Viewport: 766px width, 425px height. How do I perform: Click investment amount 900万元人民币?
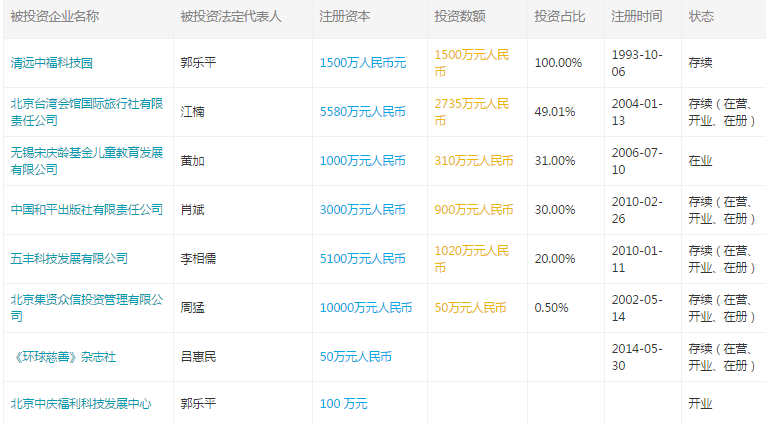(473, 210)
